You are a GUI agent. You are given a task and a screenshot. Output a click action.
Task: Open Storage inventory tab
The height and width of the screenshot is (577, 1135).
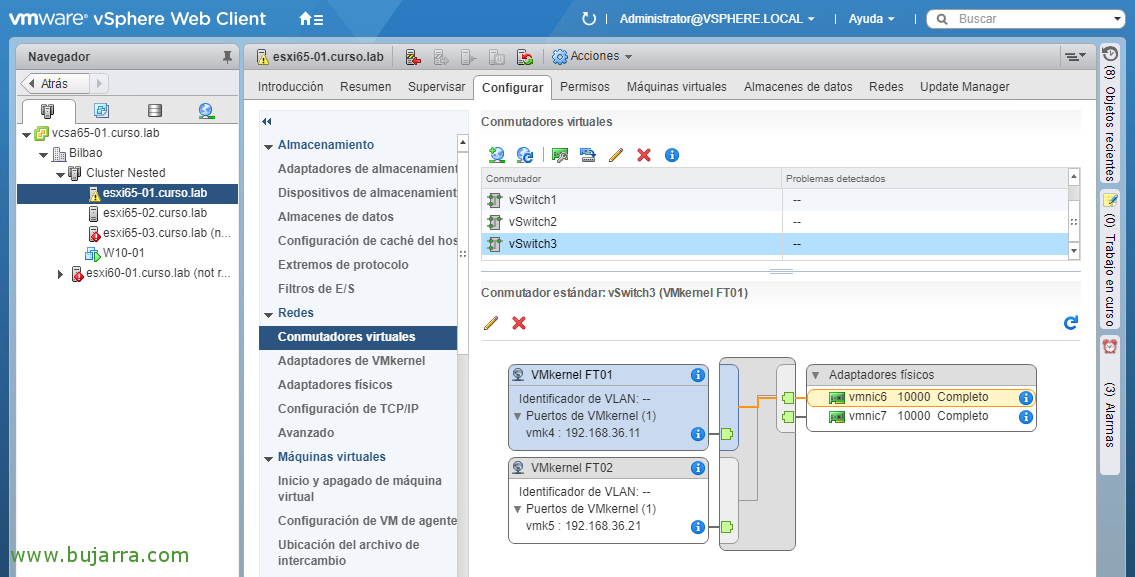pos(154,111)
